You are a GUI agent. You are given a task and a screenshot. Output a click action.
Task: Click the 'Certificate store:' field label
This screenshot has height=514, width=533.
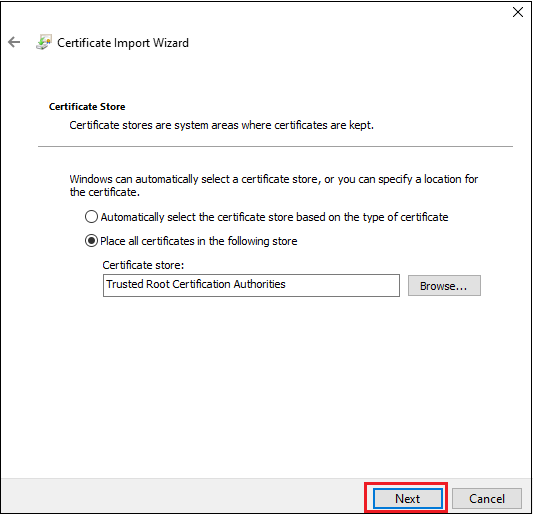tap(143, 265)
